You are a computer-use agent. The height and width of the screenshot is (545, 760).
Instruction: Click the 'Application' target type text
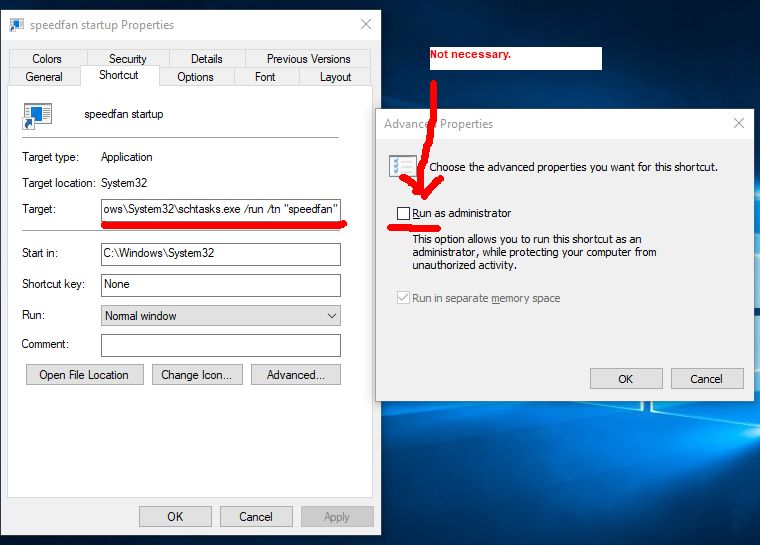coord(127,157)
